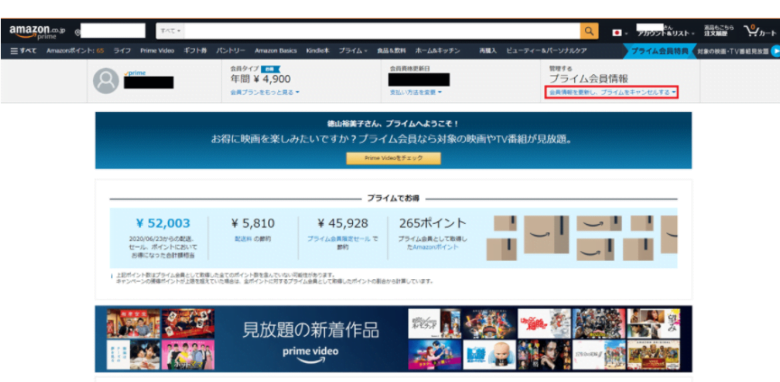Open the ライフ nav item
Screen dimensions: 780x382
122,51
